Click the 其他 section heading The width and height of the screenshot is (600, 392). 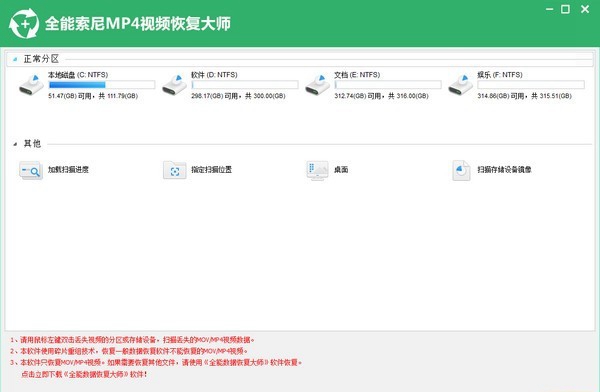(33, 144)
